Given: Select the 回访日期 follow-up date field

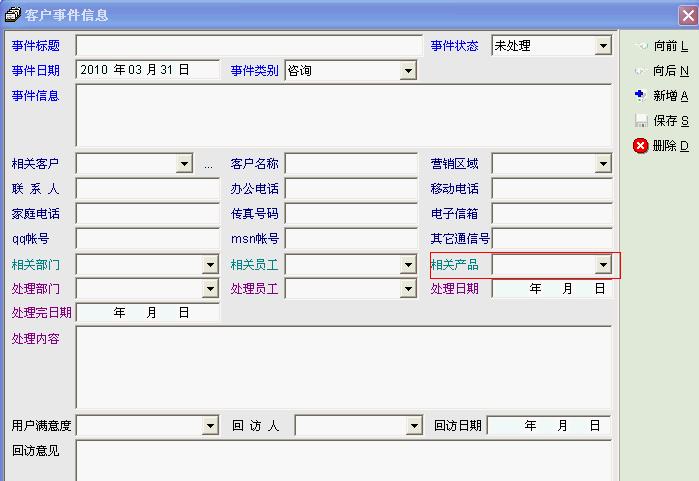Looking at the screenshot, I should pyautogui.click(x=548, y=426).
